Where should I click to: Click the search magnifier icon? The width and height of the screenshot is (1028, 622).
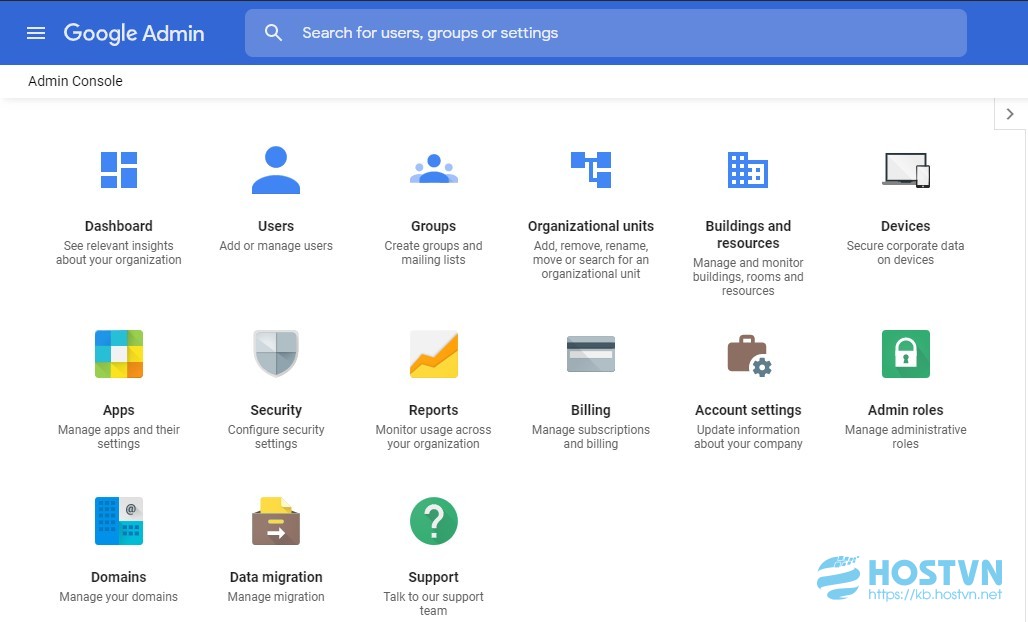273,33
